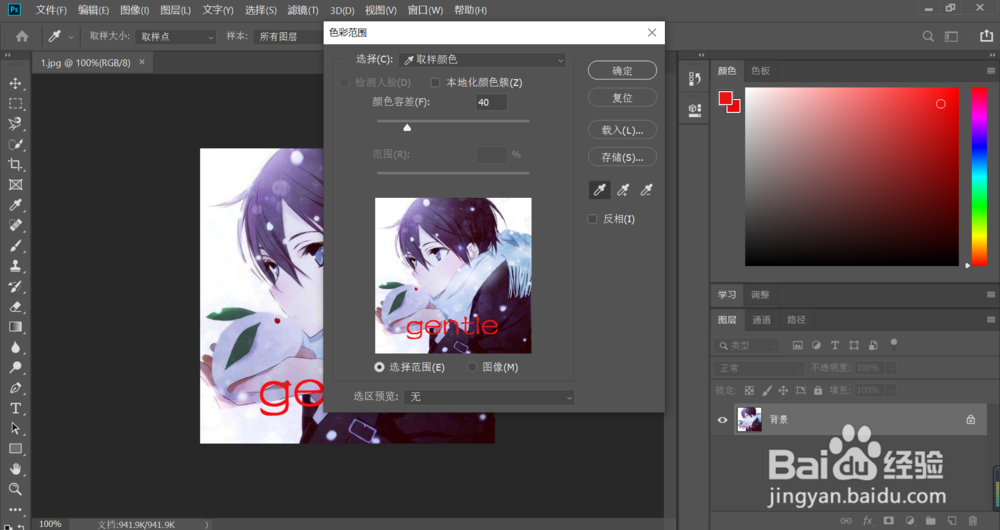Click the create new layer icon

click(952, 520)
